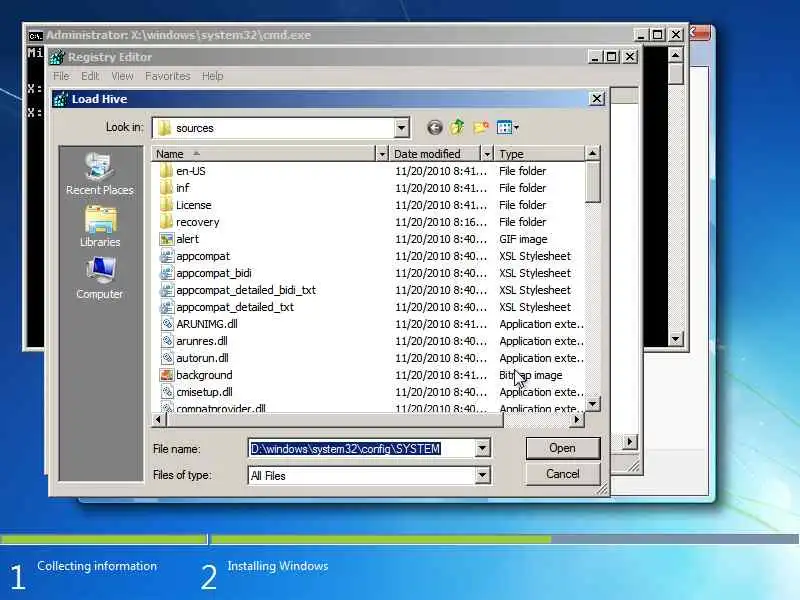Click Registry Editor horizontal scroll right arrow

click(630, 441)
